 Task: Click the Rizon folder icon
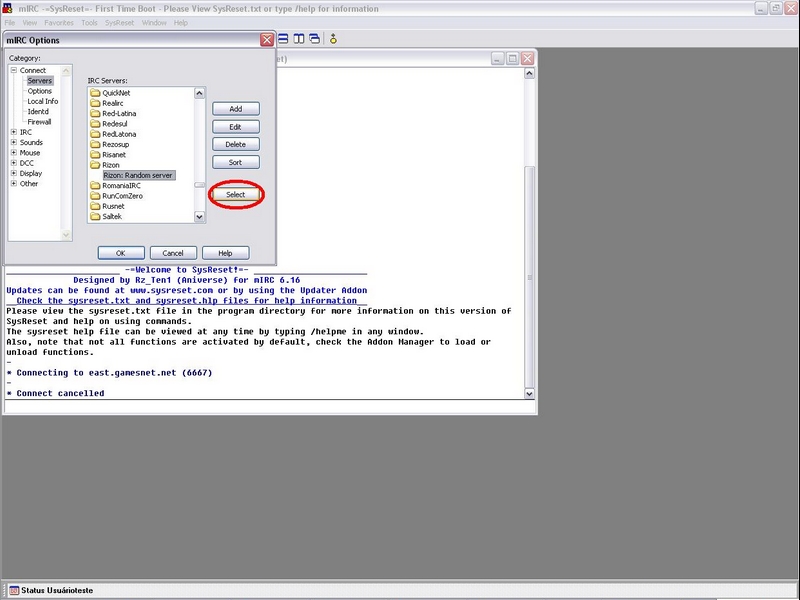(x=95, y=165)
